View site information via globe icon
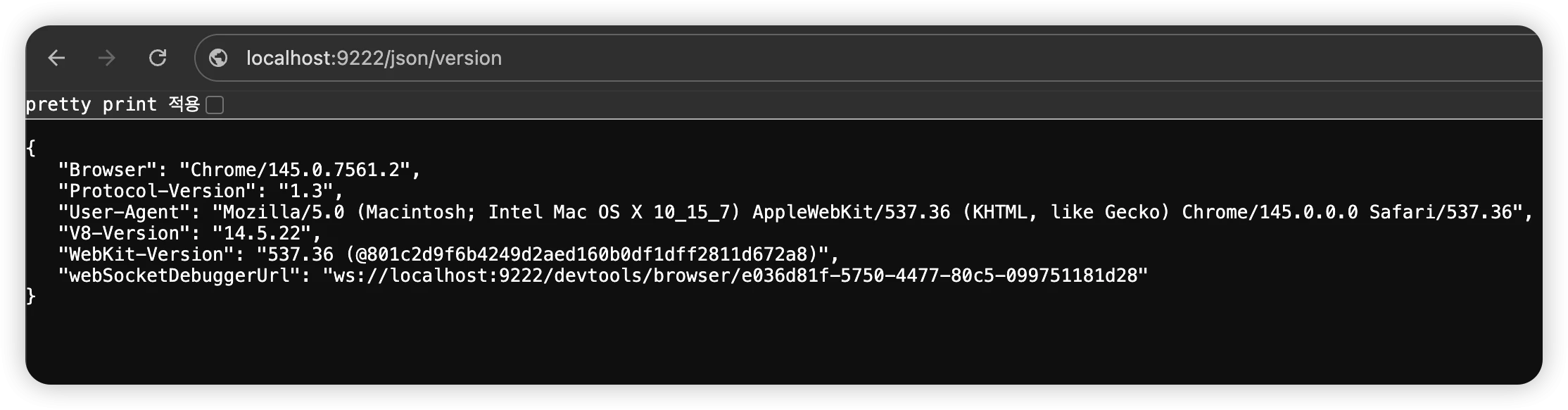The height and width of the screenshot is (410, 1568). click(x=218, y=58)
